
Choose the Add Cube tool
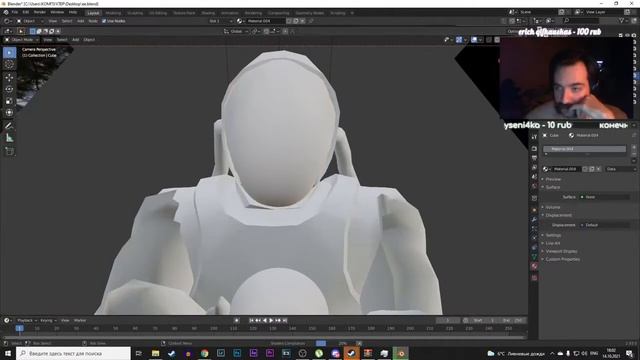click(x=9, y=151)
